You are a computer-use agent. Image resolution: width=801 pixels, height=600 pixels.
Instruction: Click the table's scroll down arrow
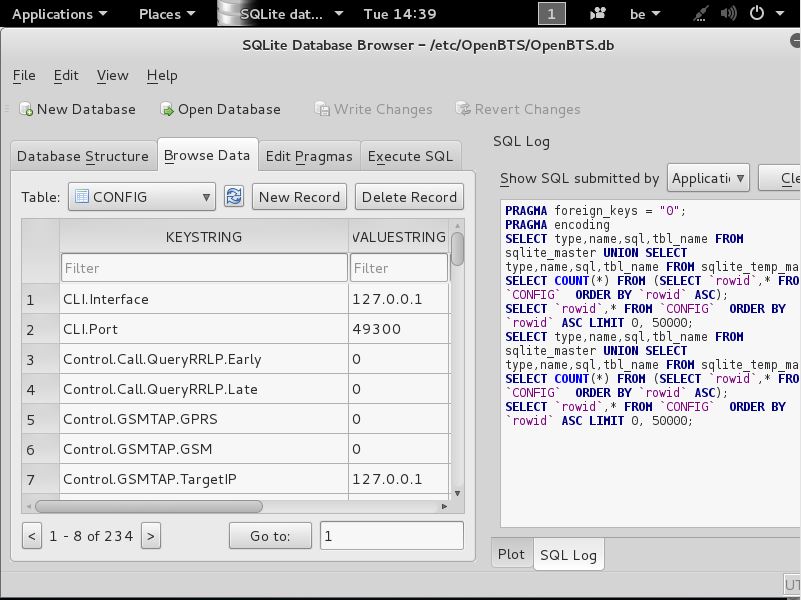click(x=458, y=493)
